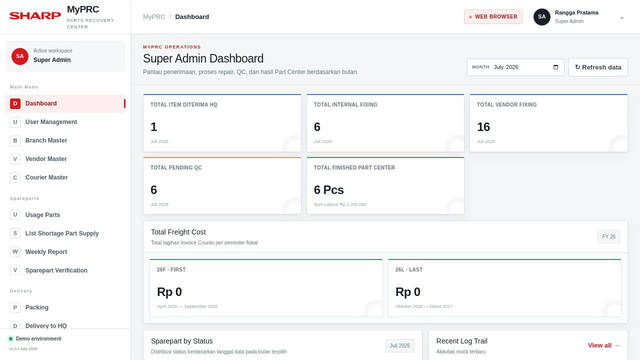The height and width of the screenshot is (360, 640).
Task: Open Dashboard via its D icon
Action: point(15,103)
